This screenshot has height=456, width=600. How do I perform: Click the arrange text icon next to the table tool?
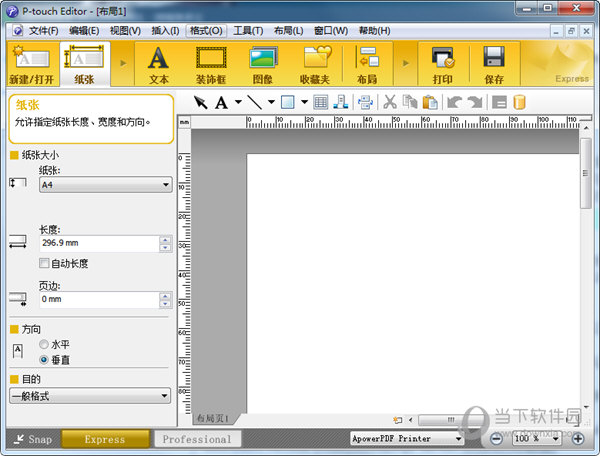pos(340,102)
